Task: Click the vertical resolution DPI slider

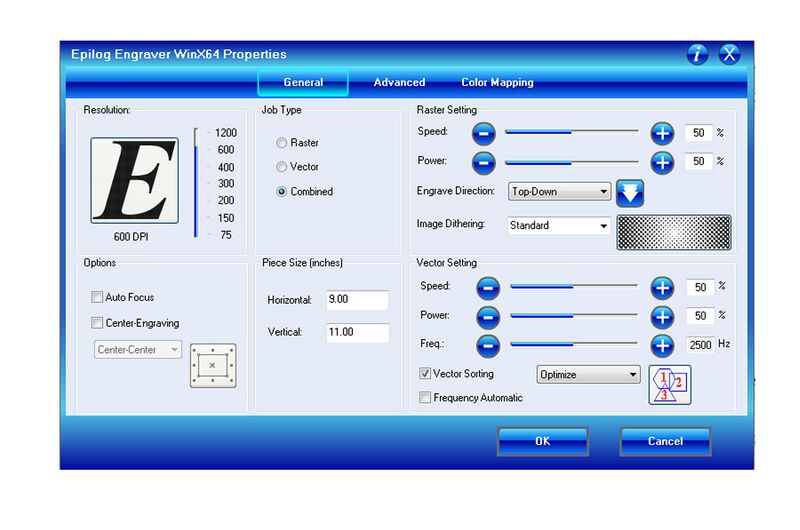Action: 195,183
